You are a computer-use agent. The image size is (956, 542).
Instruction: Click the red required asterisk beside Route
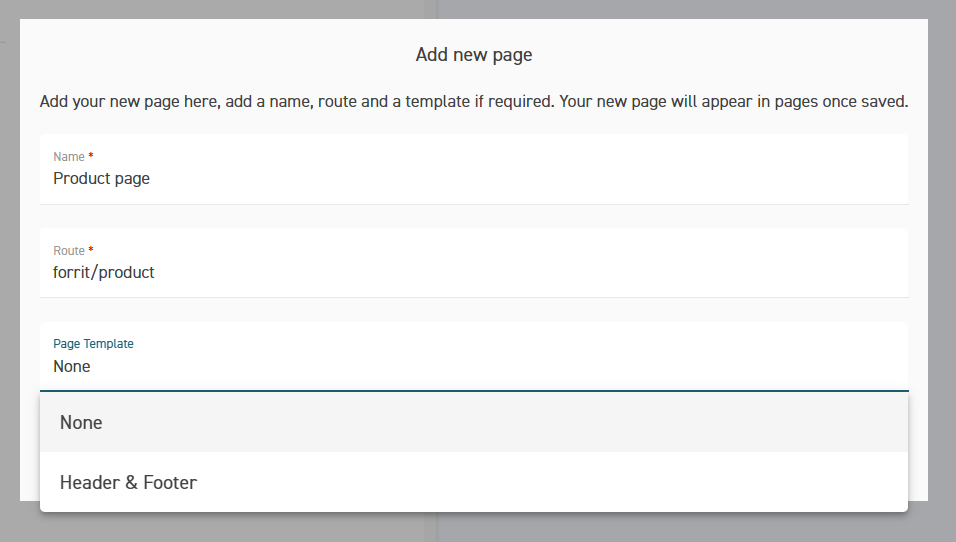click(x=91, y=249)
